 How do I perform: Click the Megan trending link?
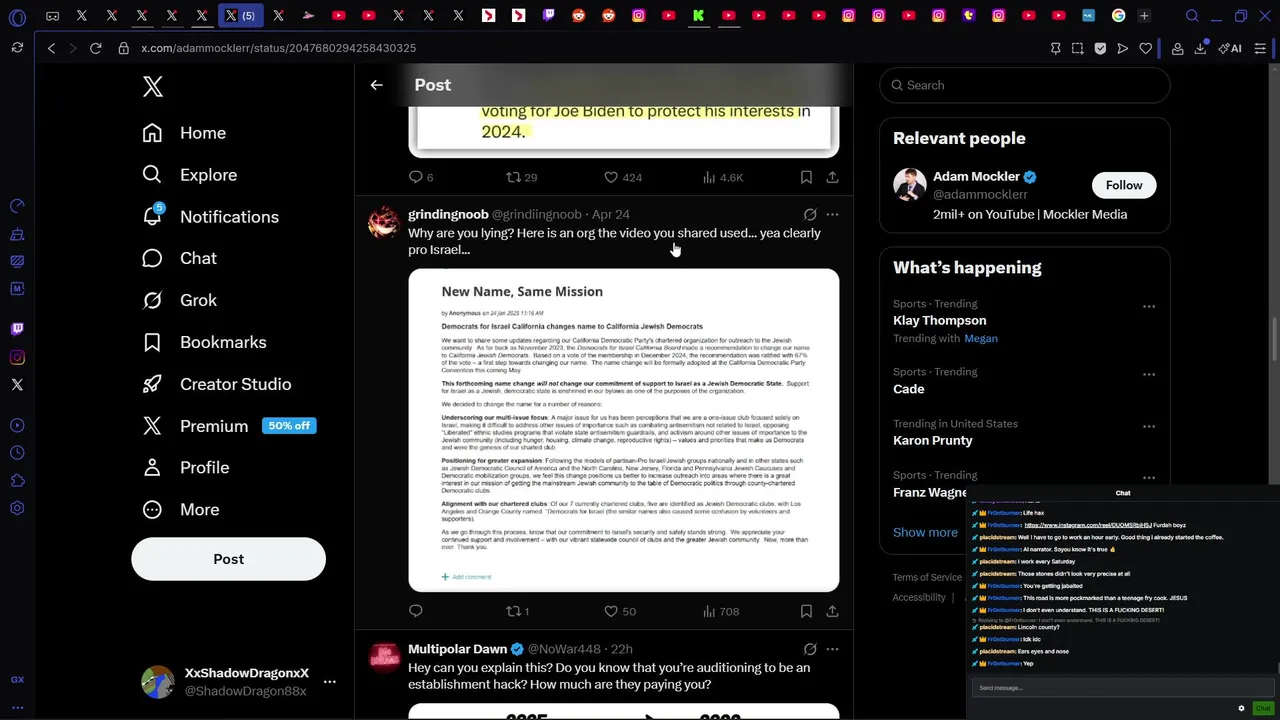click(x=980, y=338)
